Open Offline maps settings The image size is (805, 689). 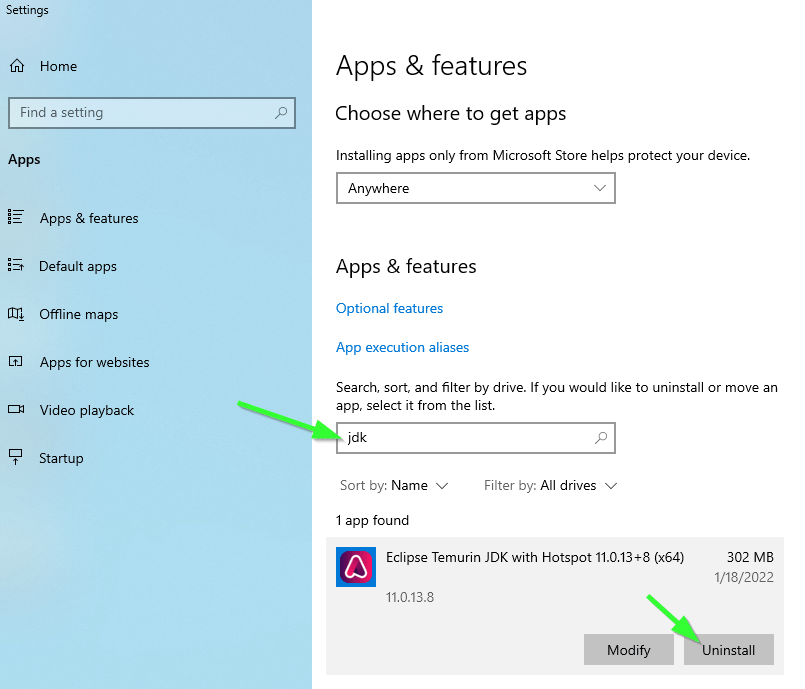pos(79,314)
